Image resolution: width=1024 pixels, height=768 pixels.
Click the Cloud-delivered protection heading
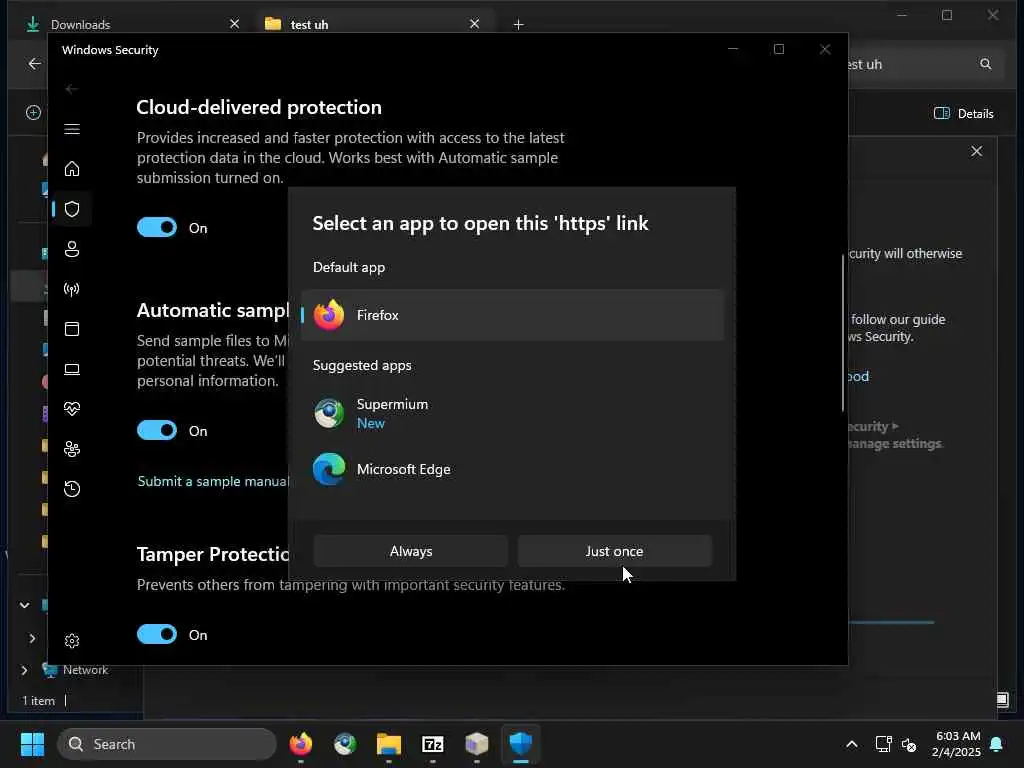pyautogui.click(x=259, y=107)
